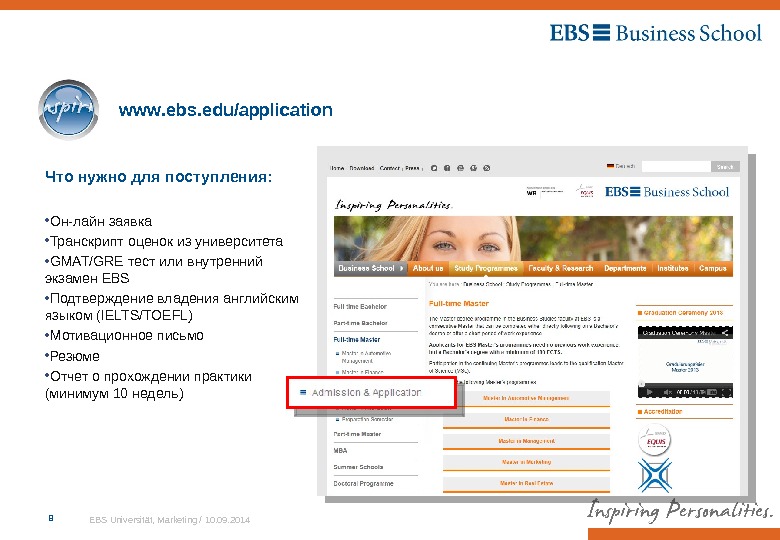The height and width of the screenshot is (540, 780).
Task: Play the Graduation Ceremony video
Action: 649,392
